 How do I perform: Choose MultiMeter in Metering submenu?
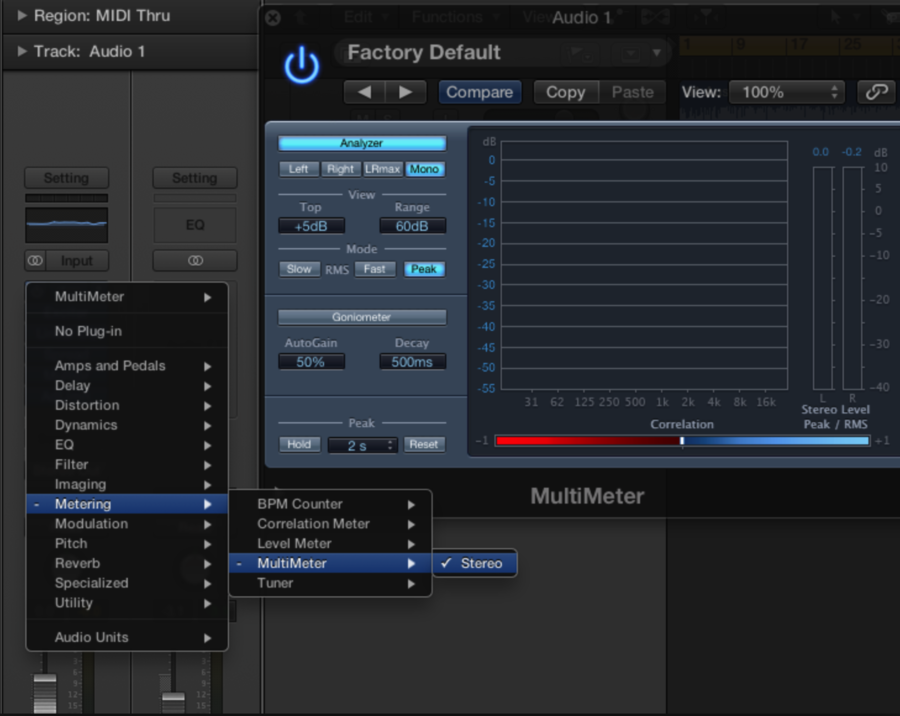point(331,563)
